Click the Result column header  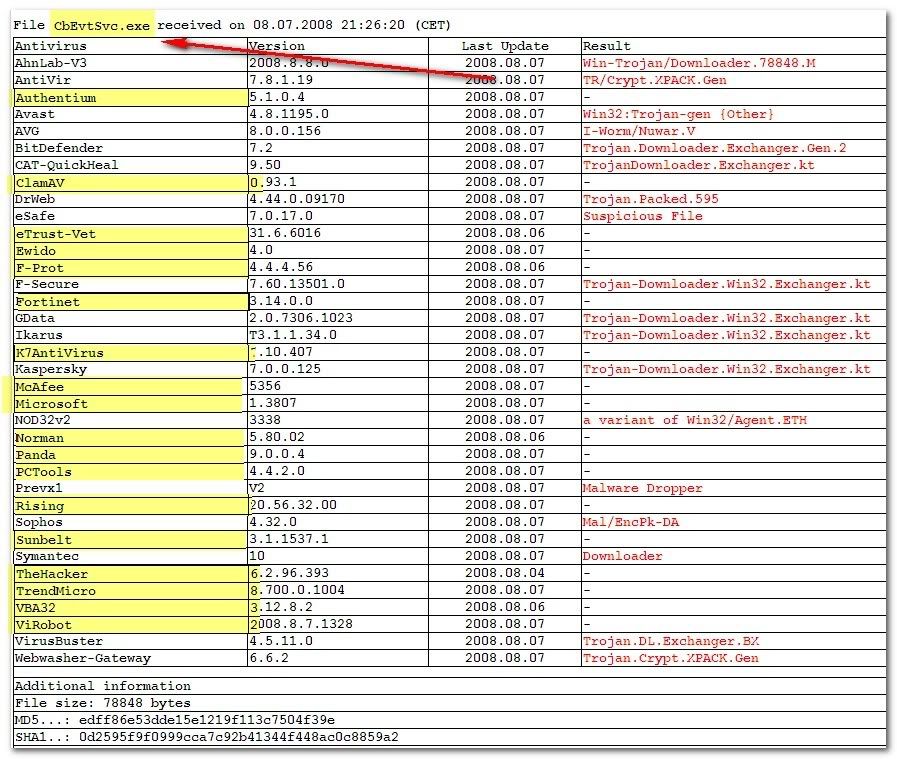click(x=606, y=46)
